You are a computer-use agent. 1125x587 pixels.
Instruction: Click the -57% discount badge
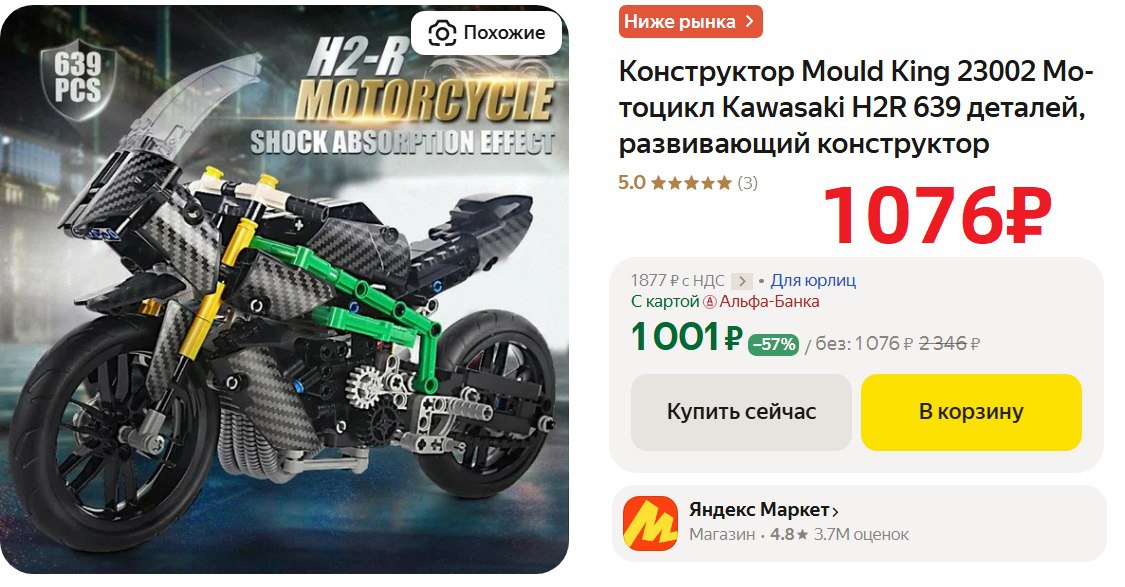[x=773, y=344]
